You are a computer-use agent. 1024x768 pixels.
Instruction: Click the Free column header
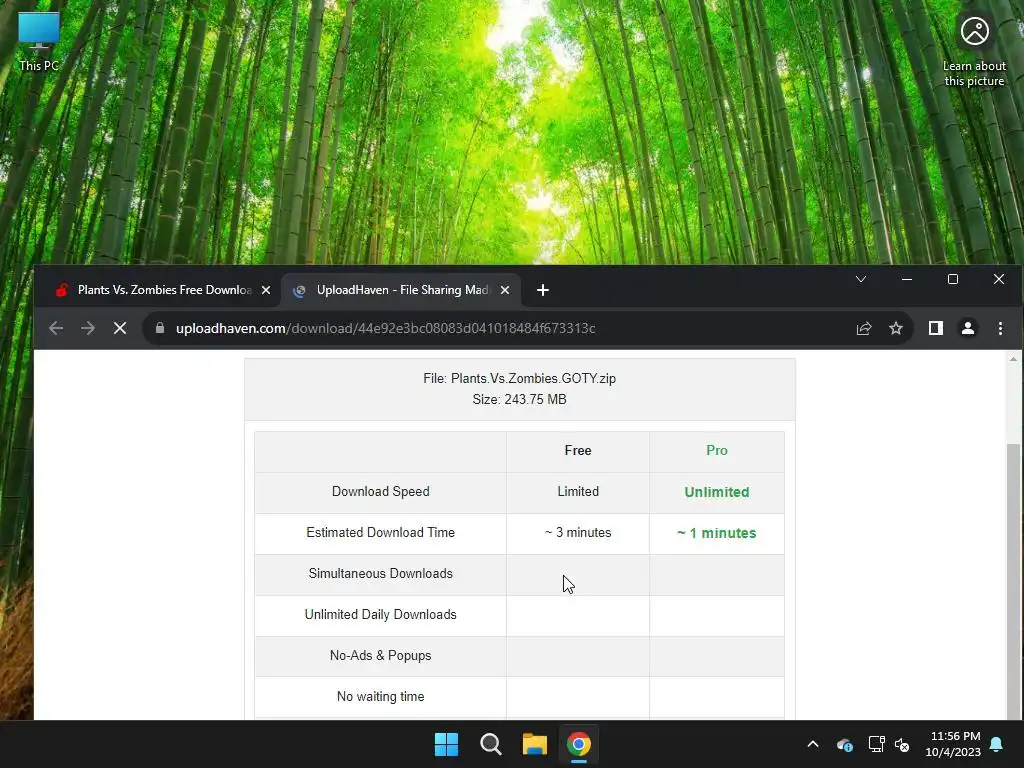pos(578,451)
